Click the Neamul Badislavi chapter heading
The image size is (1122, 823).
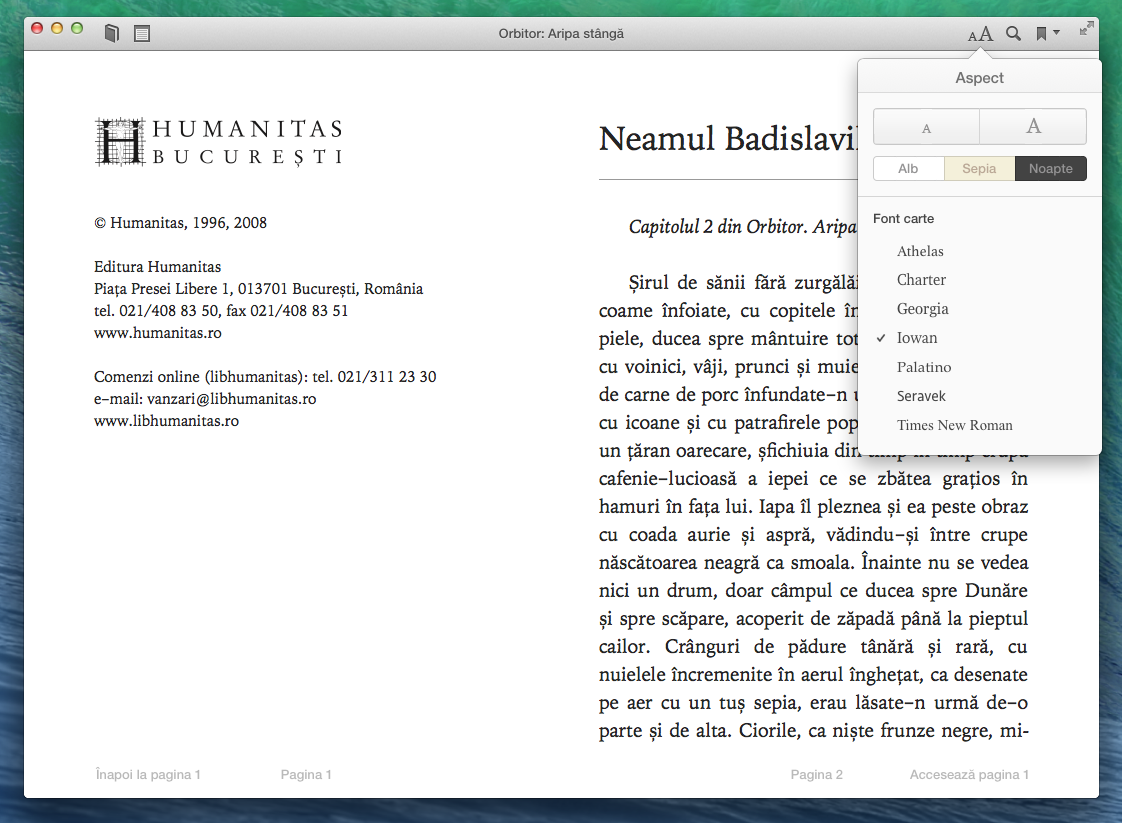728,139
